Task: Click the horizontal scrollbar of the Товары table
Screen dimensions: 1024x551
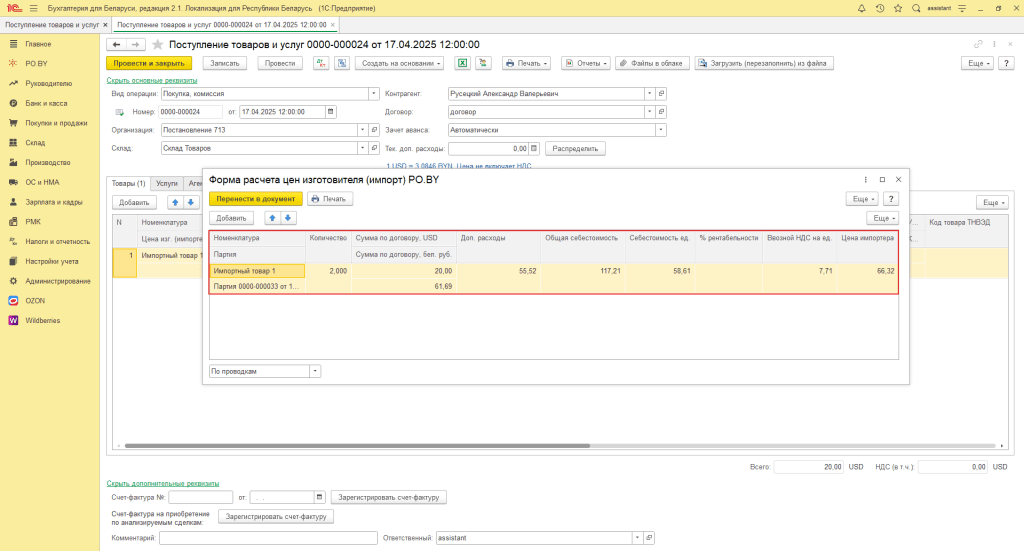Action: coord(357,446)
